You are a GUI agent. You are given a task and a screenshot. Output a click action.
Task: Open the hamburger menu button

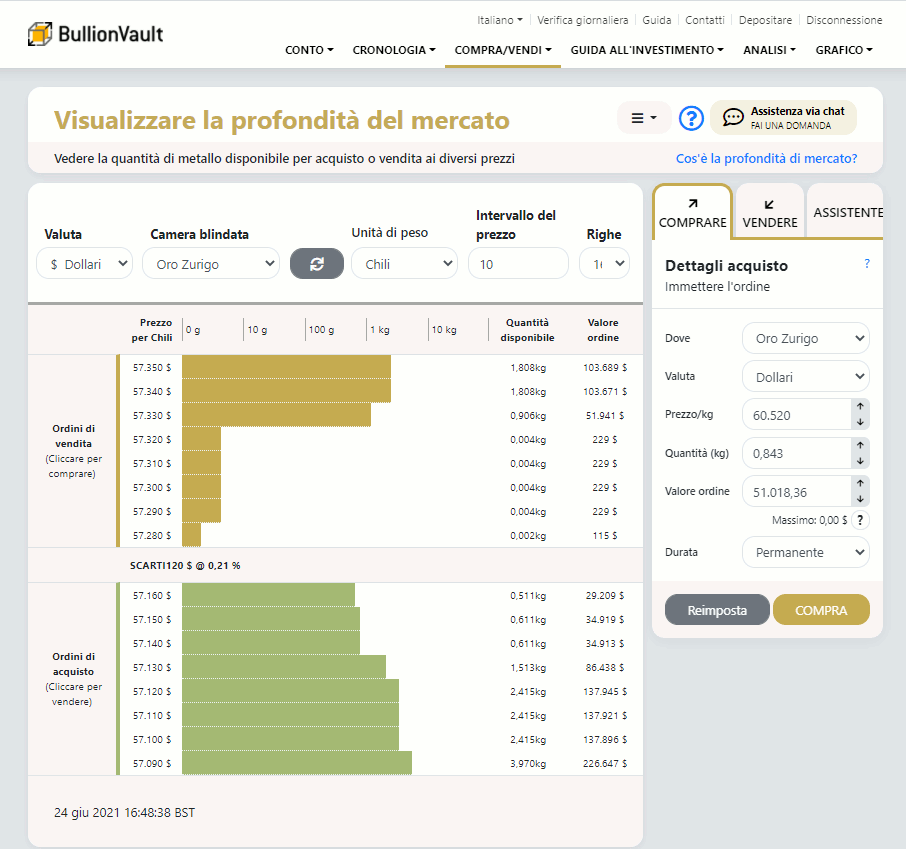pos(644,118)
